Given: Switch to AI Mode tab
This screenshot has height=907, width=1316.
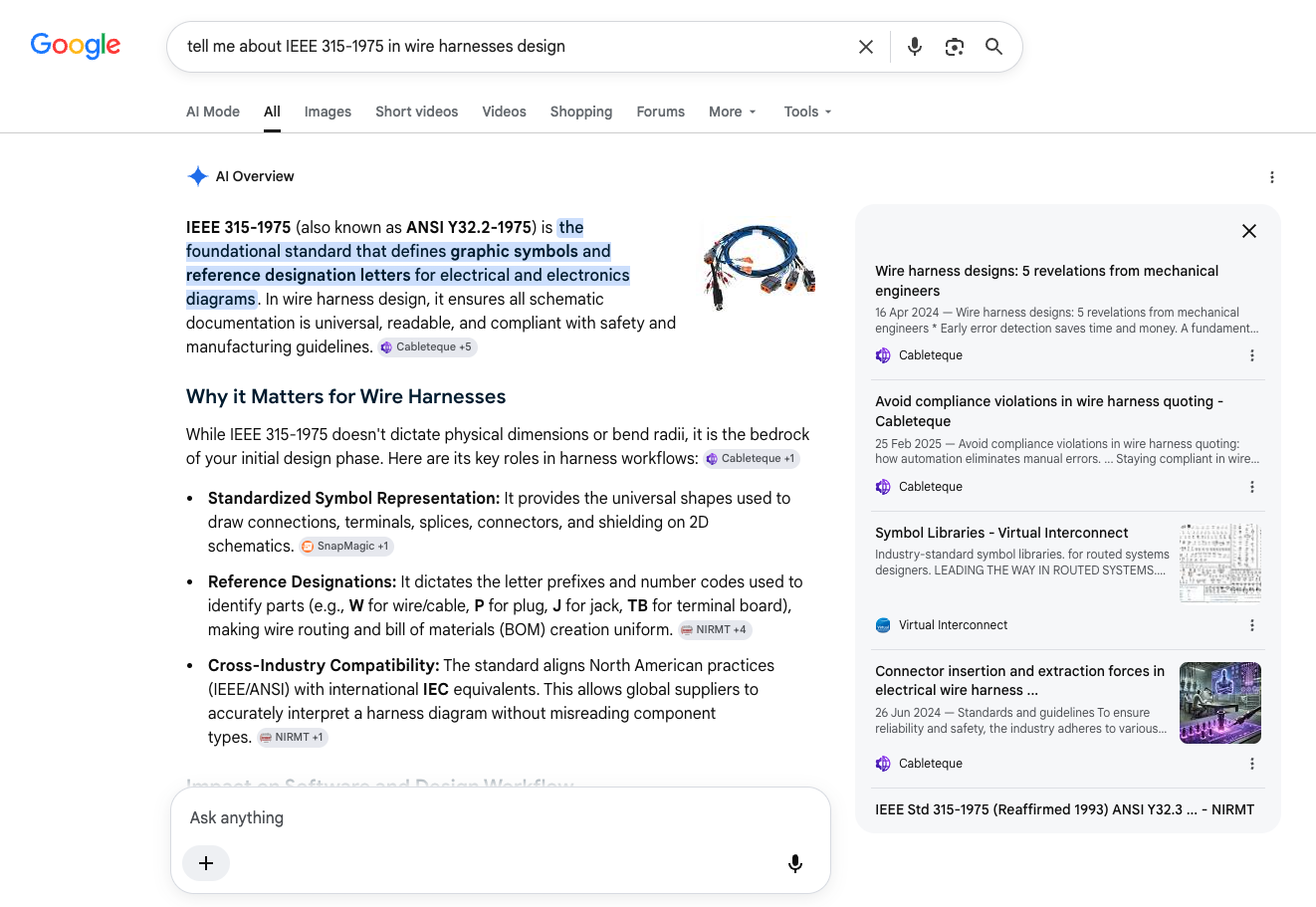Looking at the screenshot, I should pyautogui.click(x=213, y=112).
